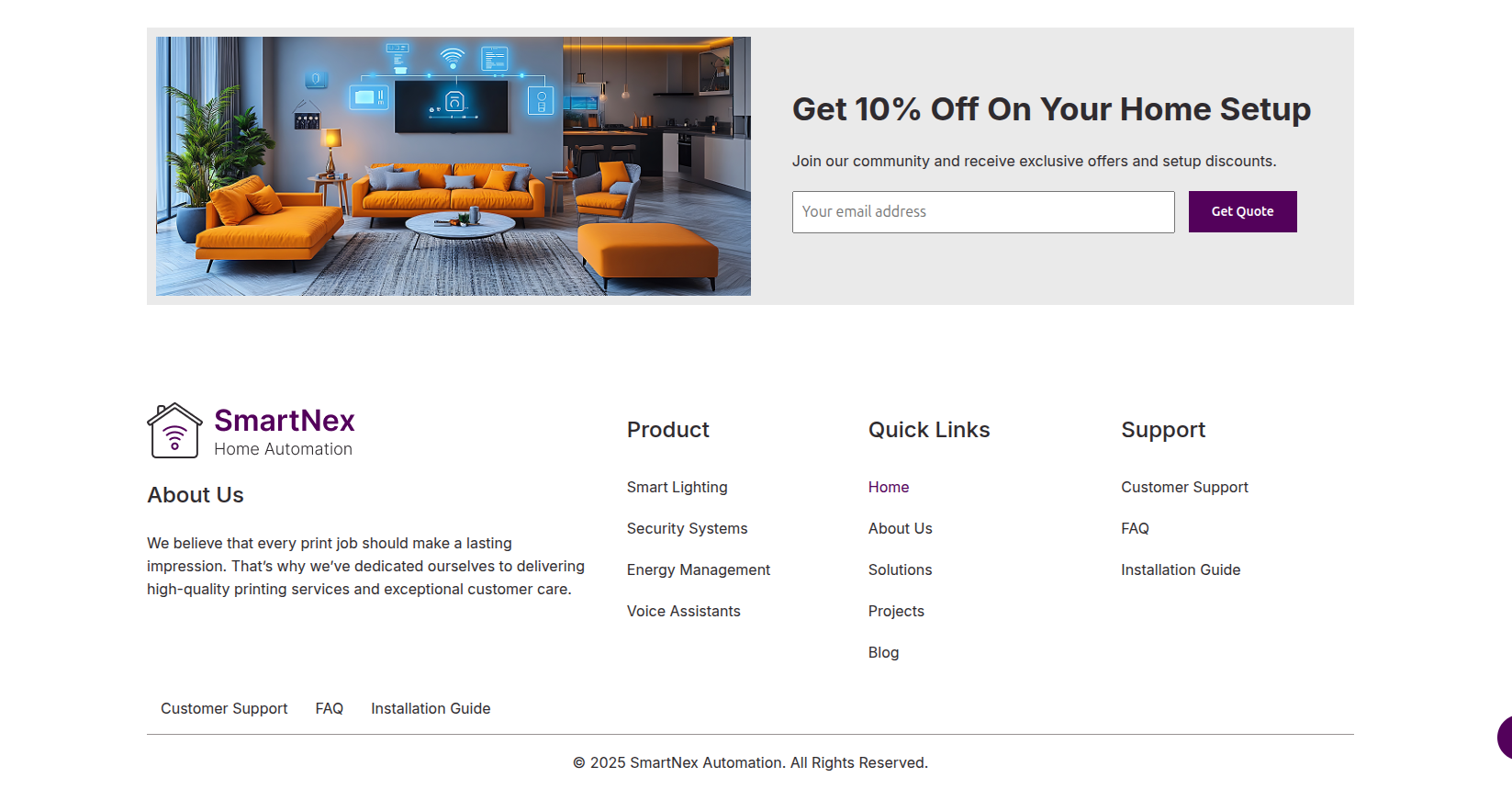
Task: Open the Projects link
Action: [896, 612]
